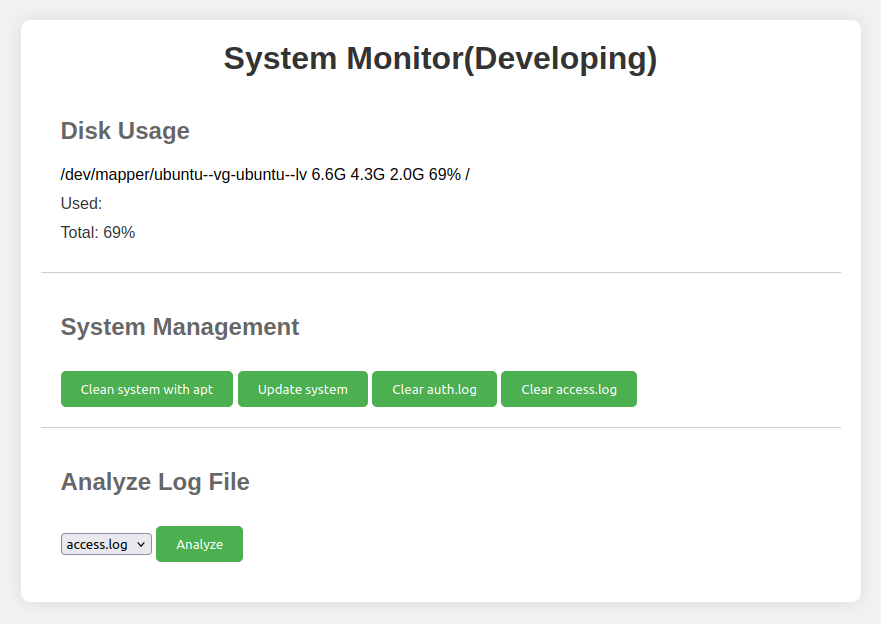Clear the auth.log file
This screenshot has width=881, height=624.
tap(434, 389)
